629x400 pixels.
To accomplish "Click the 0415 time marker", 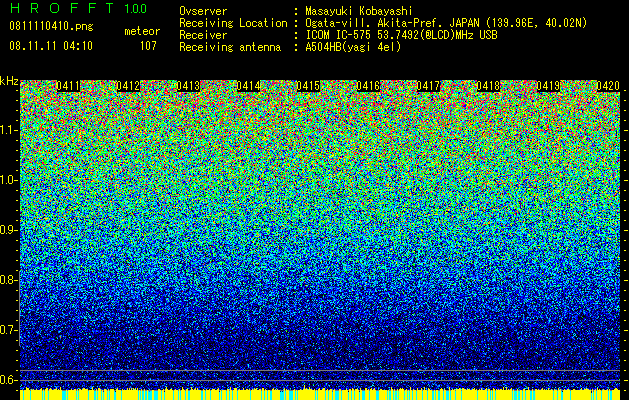I will click(x=308, y=86).
